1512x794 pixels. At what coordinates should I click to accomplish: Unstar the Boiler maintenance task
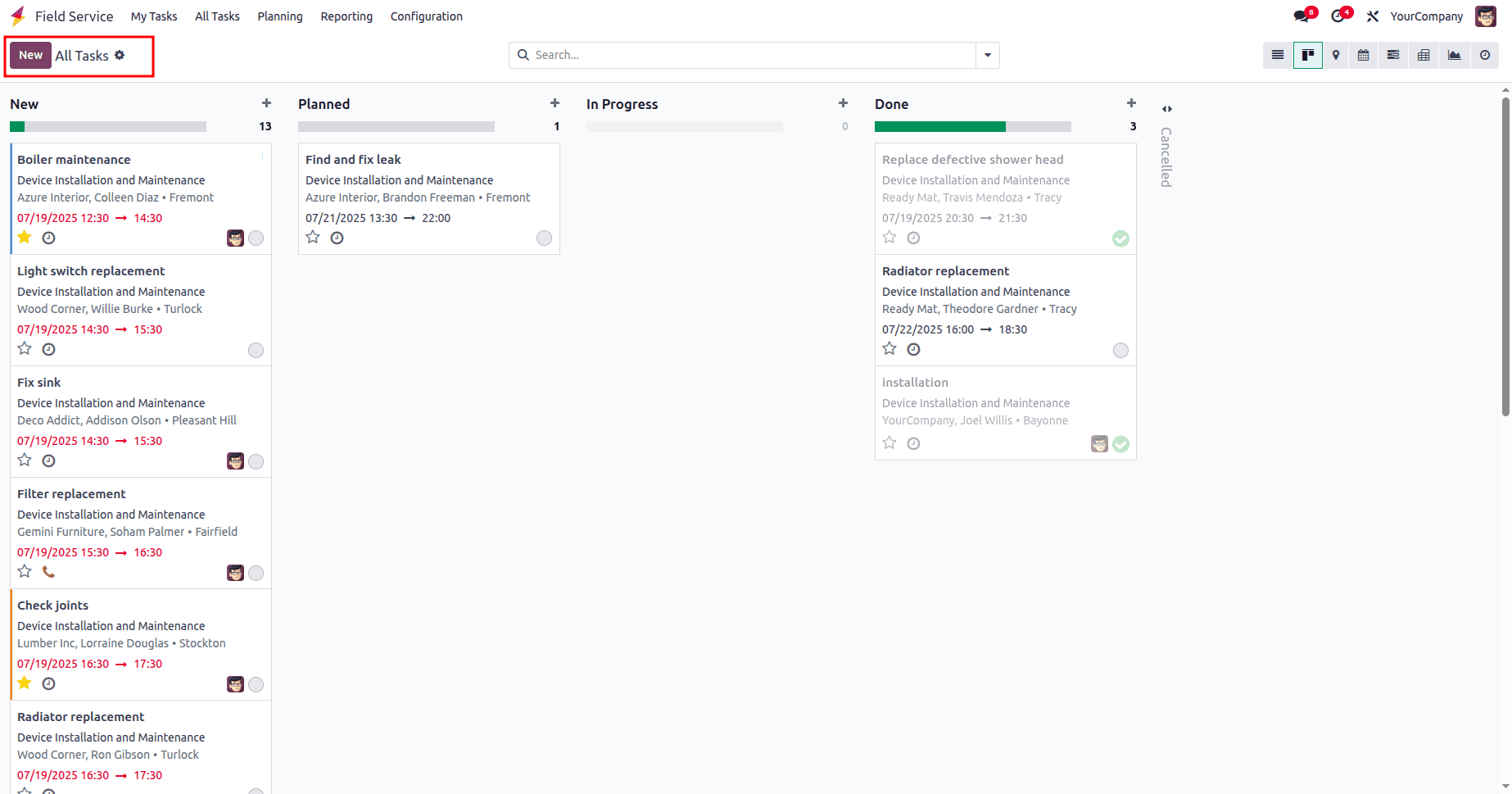(25, 238)
